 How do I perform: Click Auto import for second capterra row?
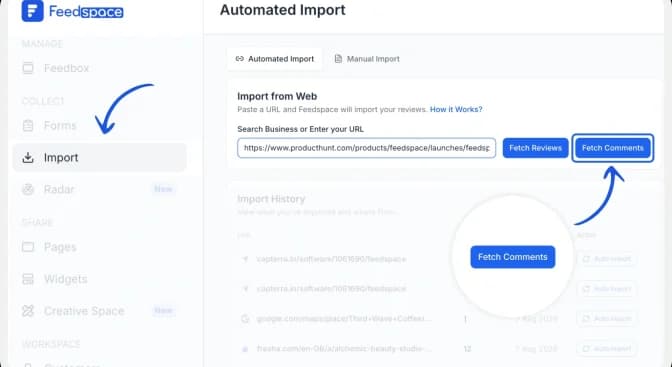pos(607,289)
